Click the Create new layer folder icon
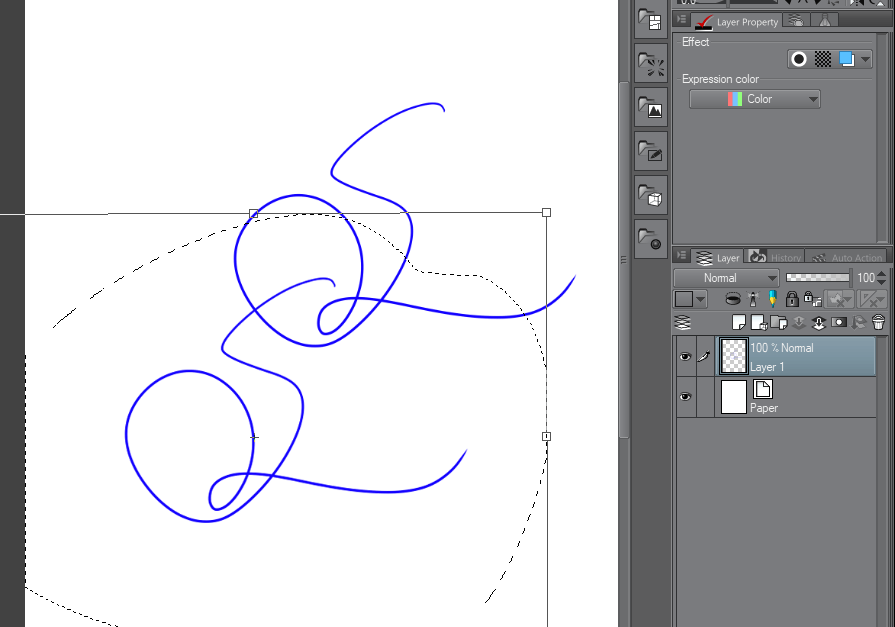The image size is (895, 627). point(778,322)
